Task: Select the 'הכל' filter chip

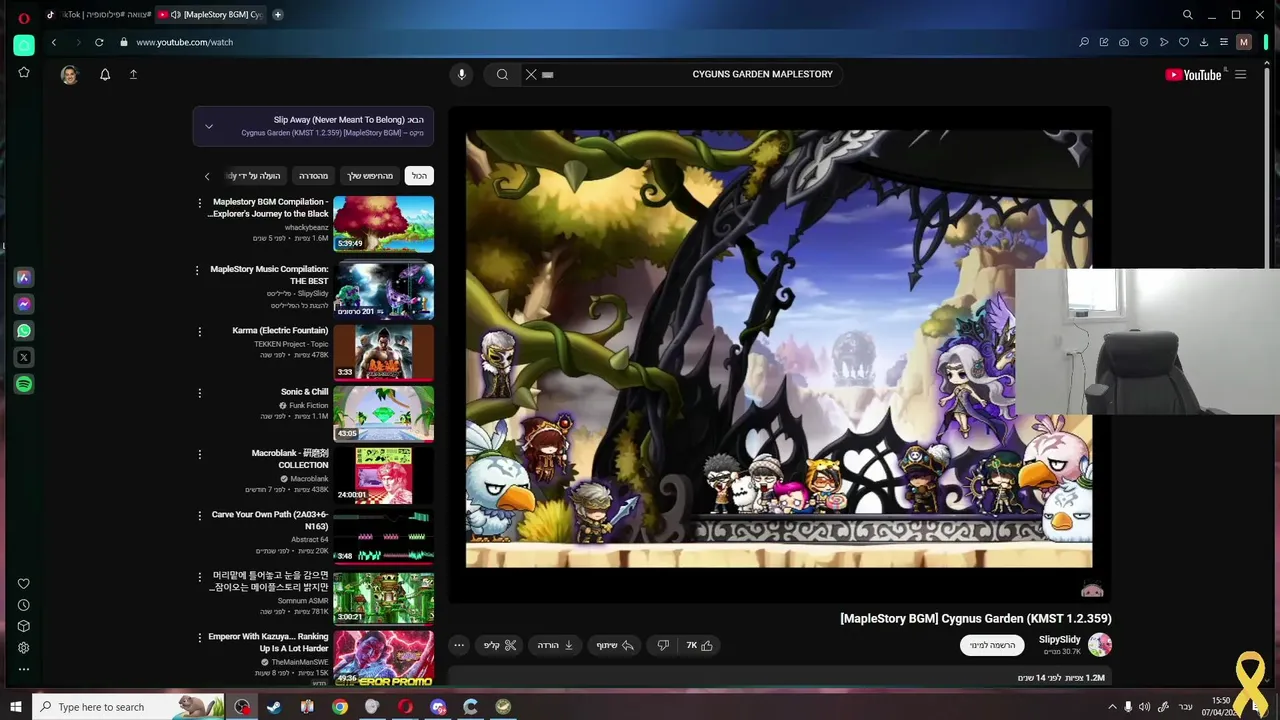Action: coord(419,176)
